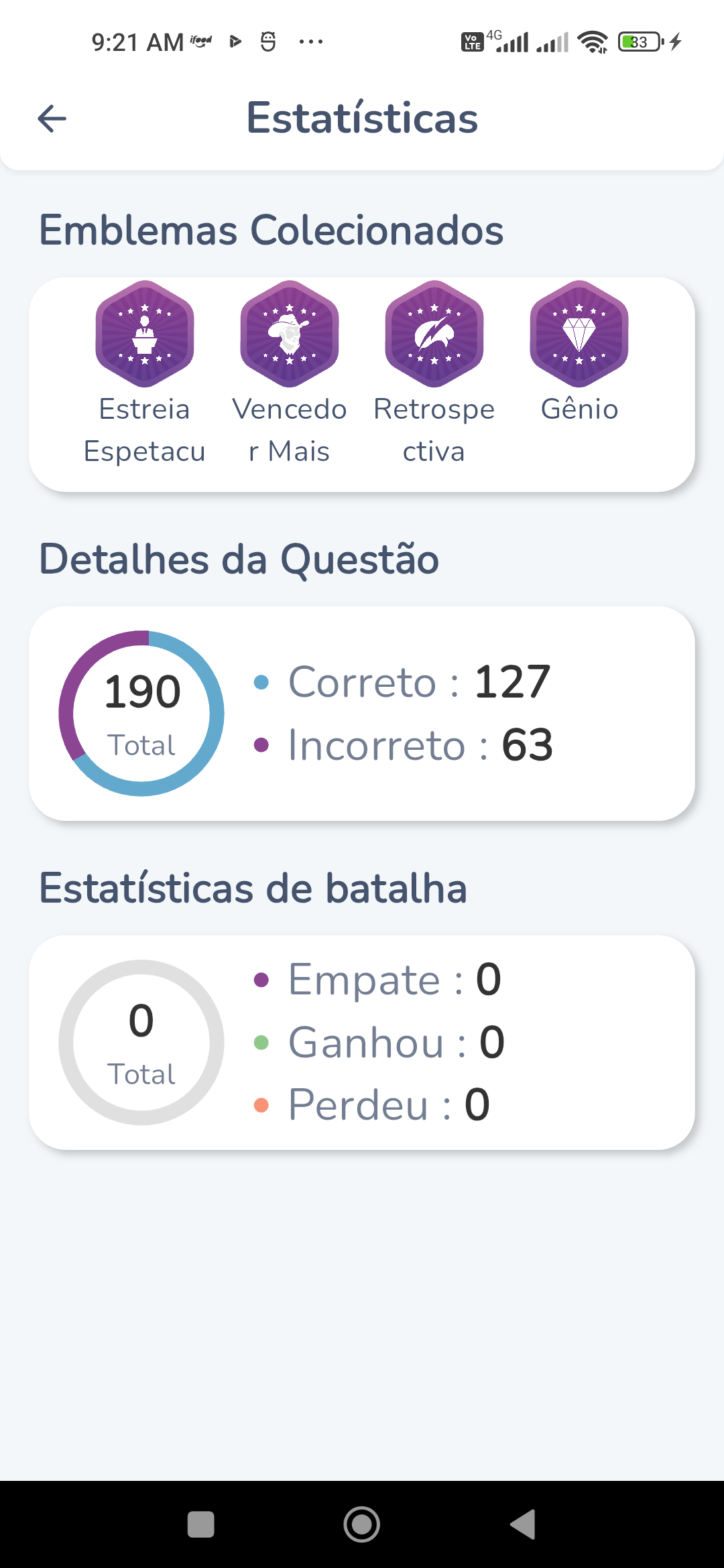Tap the Perdeu battle stat
Image resolution: width=724 pixels, height=1568 pixels.
click(389, 1105)
